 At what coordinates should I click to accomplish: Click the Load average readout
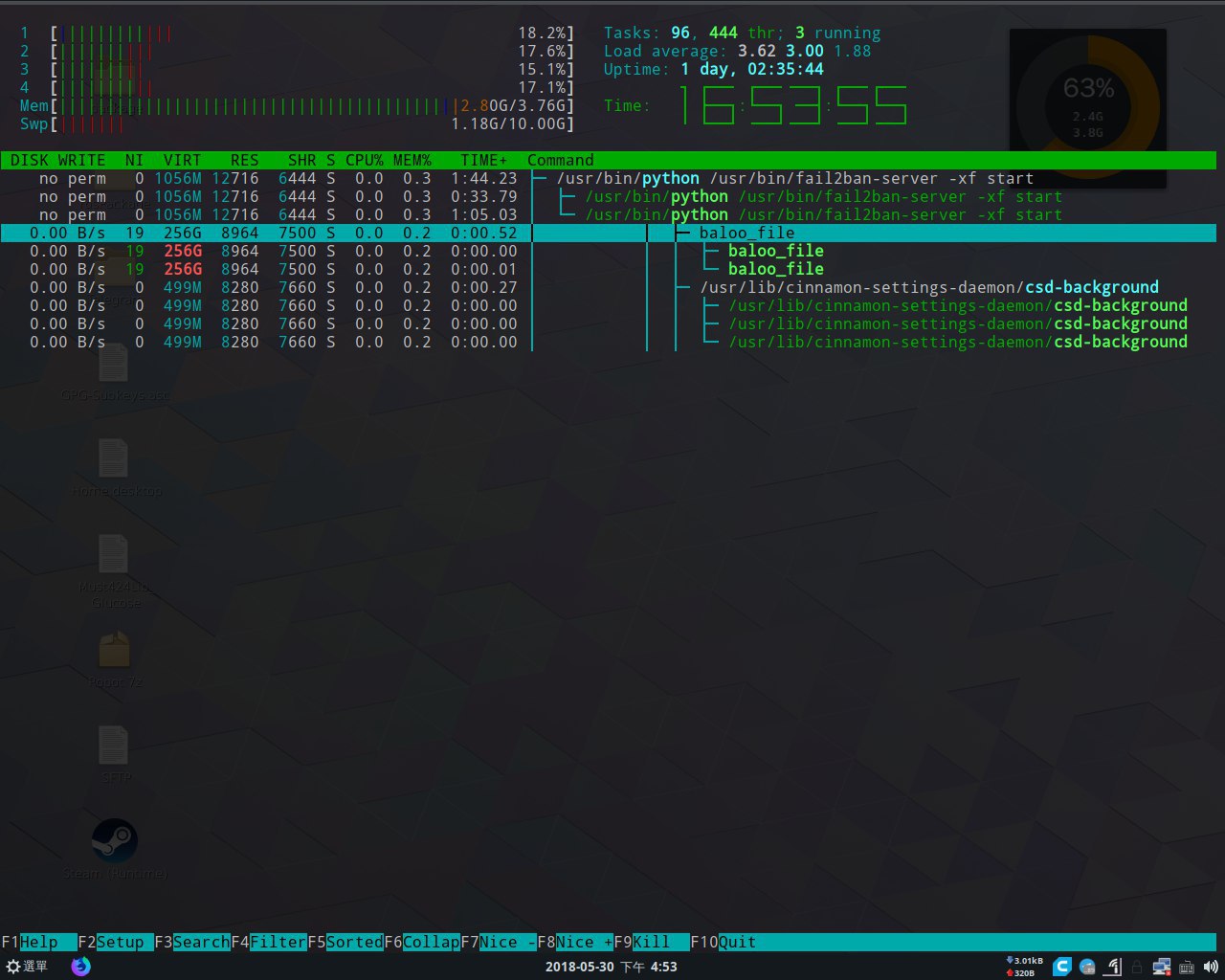(738, 51)
